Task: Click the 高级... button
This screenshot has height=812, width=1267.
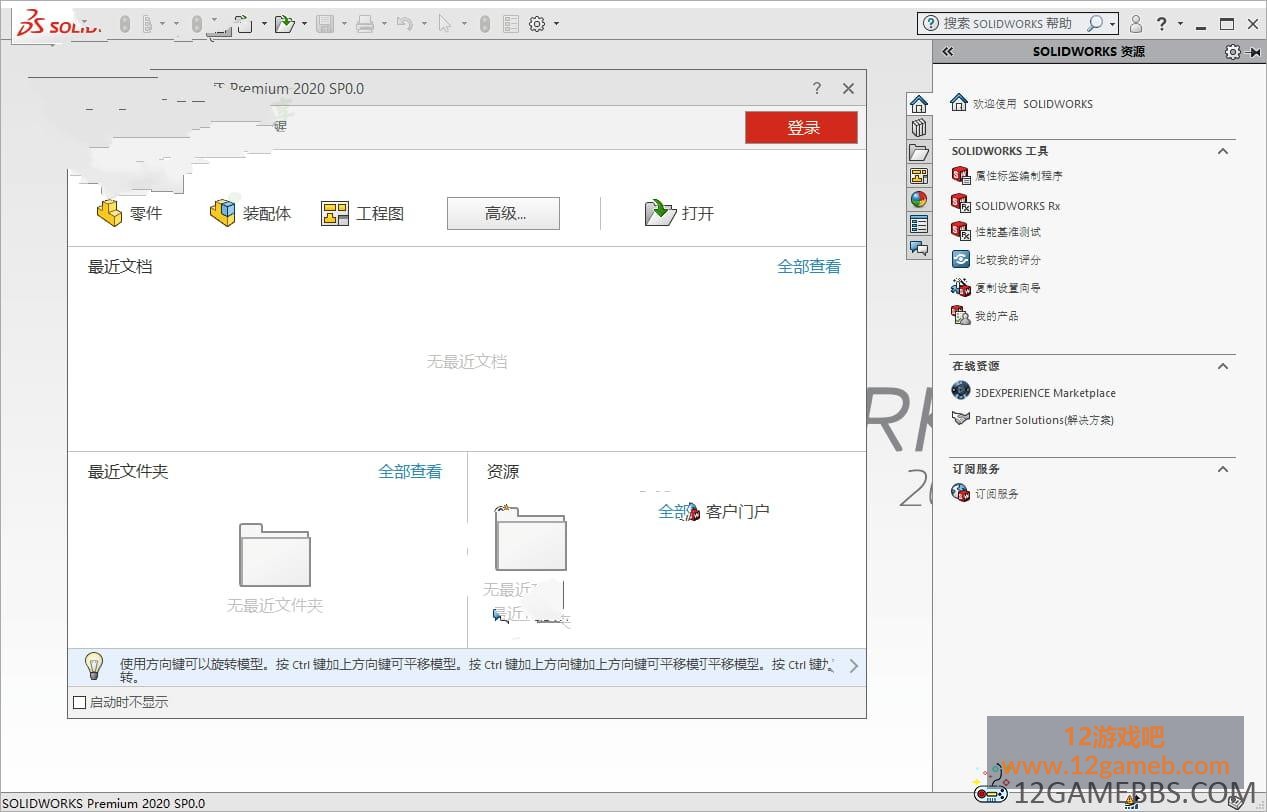Action: tap(503, 213)
